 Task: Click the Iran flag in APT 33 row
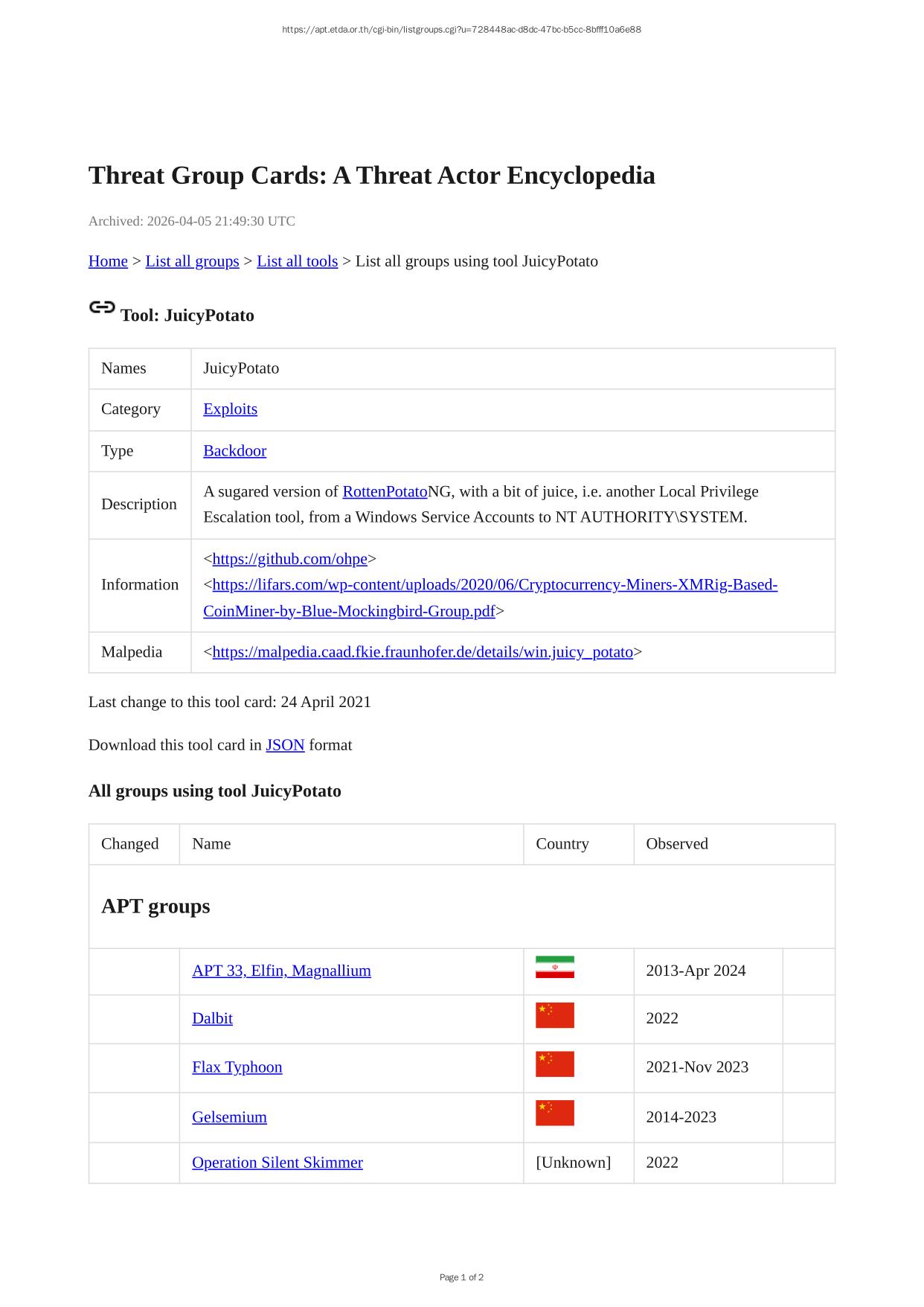click(x=554, y=967)
